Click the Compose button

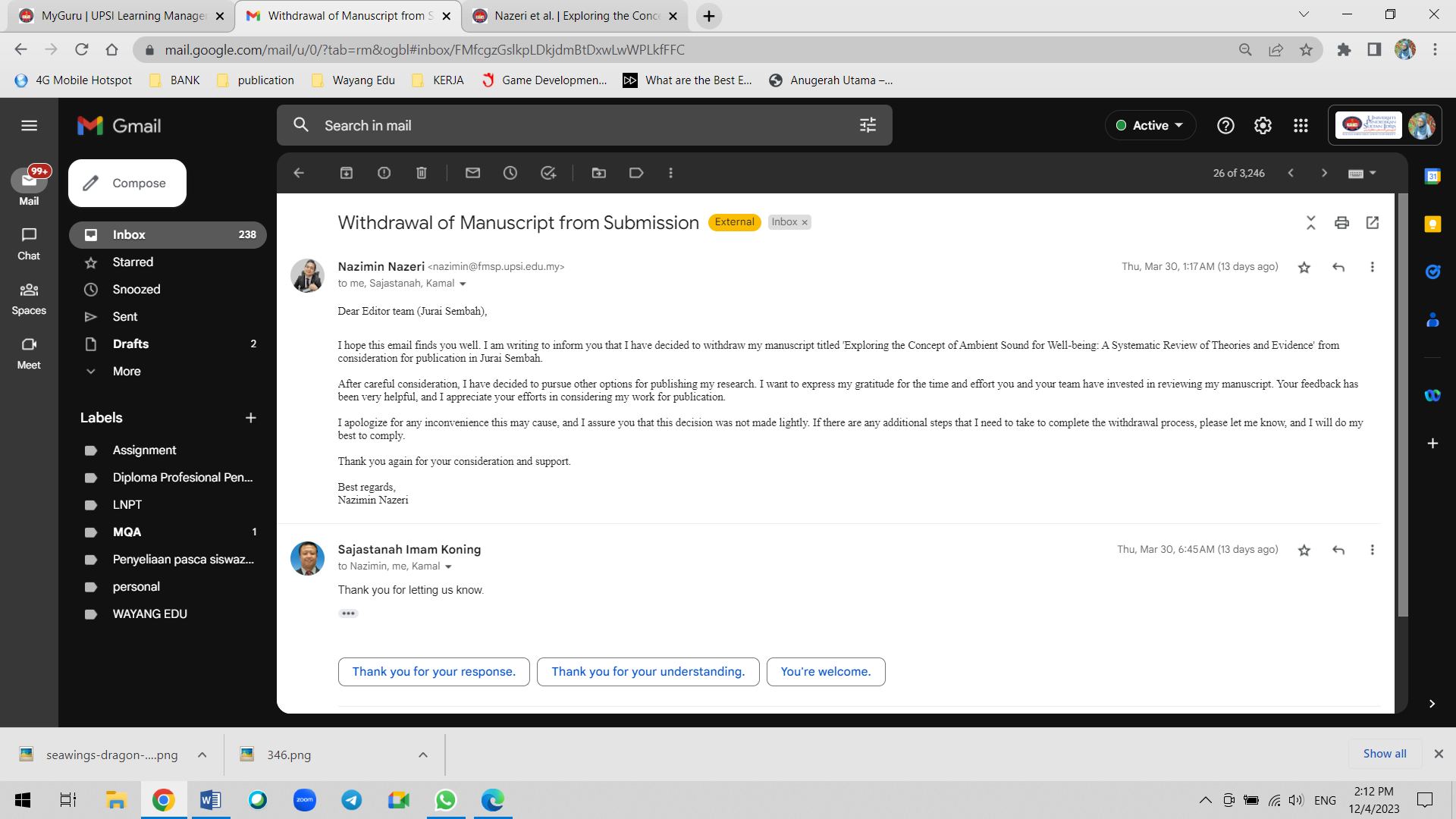click(127, 183)
